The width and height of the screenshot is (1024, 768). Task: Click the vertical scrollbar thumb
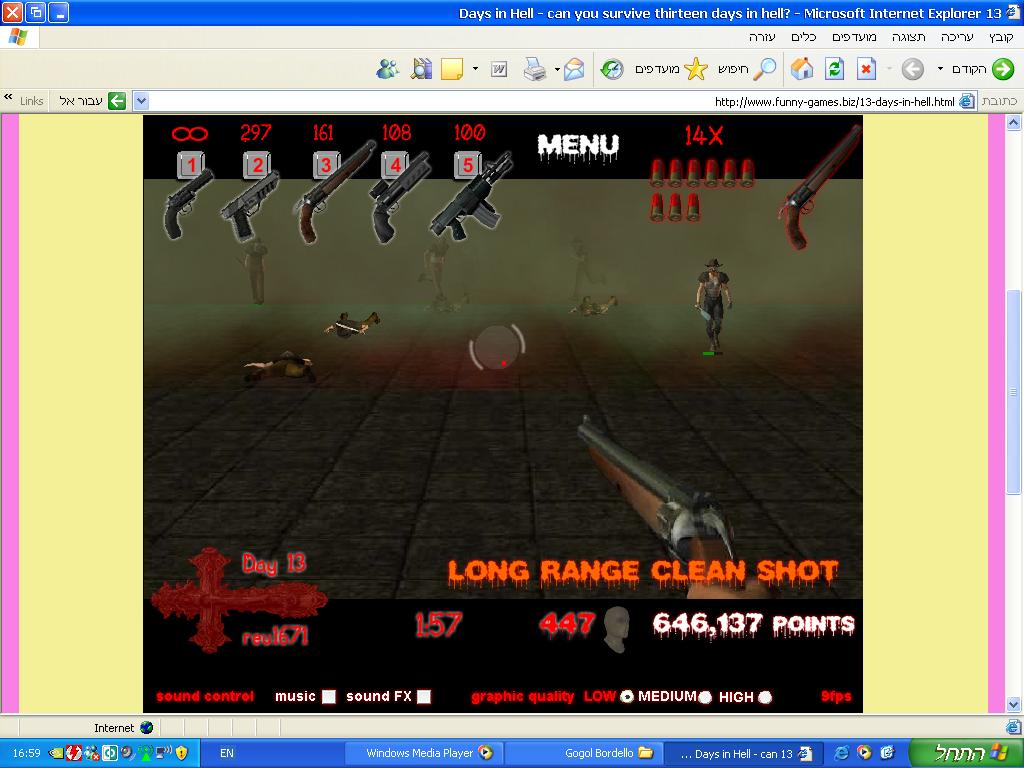[x=1014, y=392]
